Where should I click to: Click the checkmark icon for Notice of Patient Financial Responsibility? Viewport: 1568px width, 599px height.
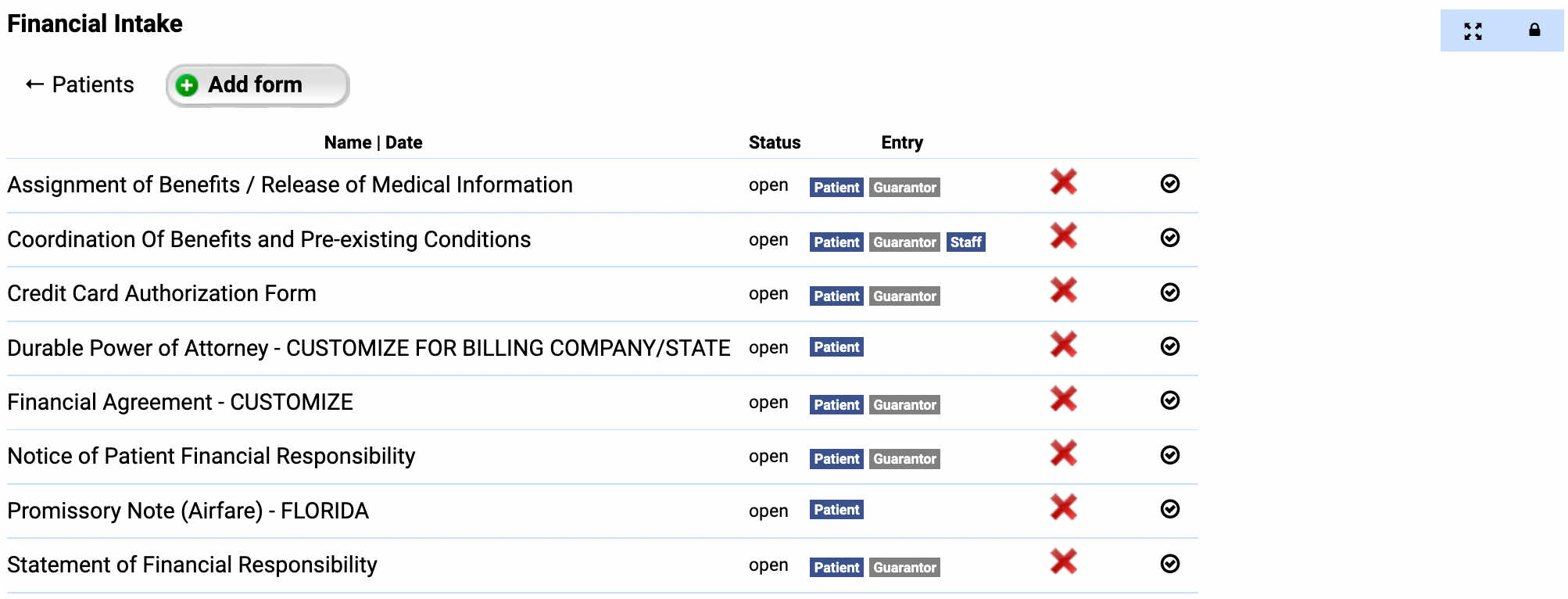coord(1169,455)
